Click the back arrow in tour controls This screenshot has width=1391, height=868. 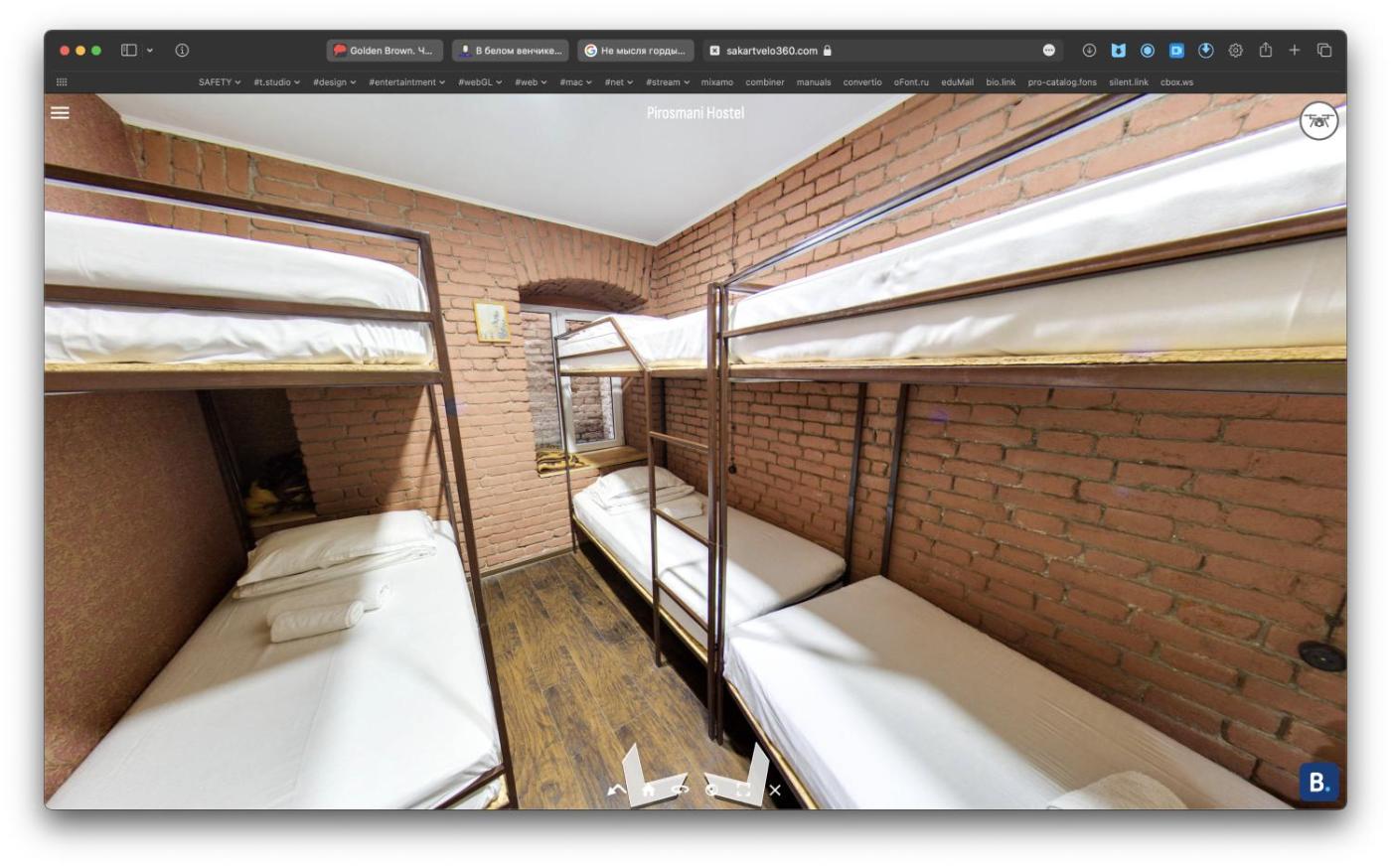coord(616,791)
